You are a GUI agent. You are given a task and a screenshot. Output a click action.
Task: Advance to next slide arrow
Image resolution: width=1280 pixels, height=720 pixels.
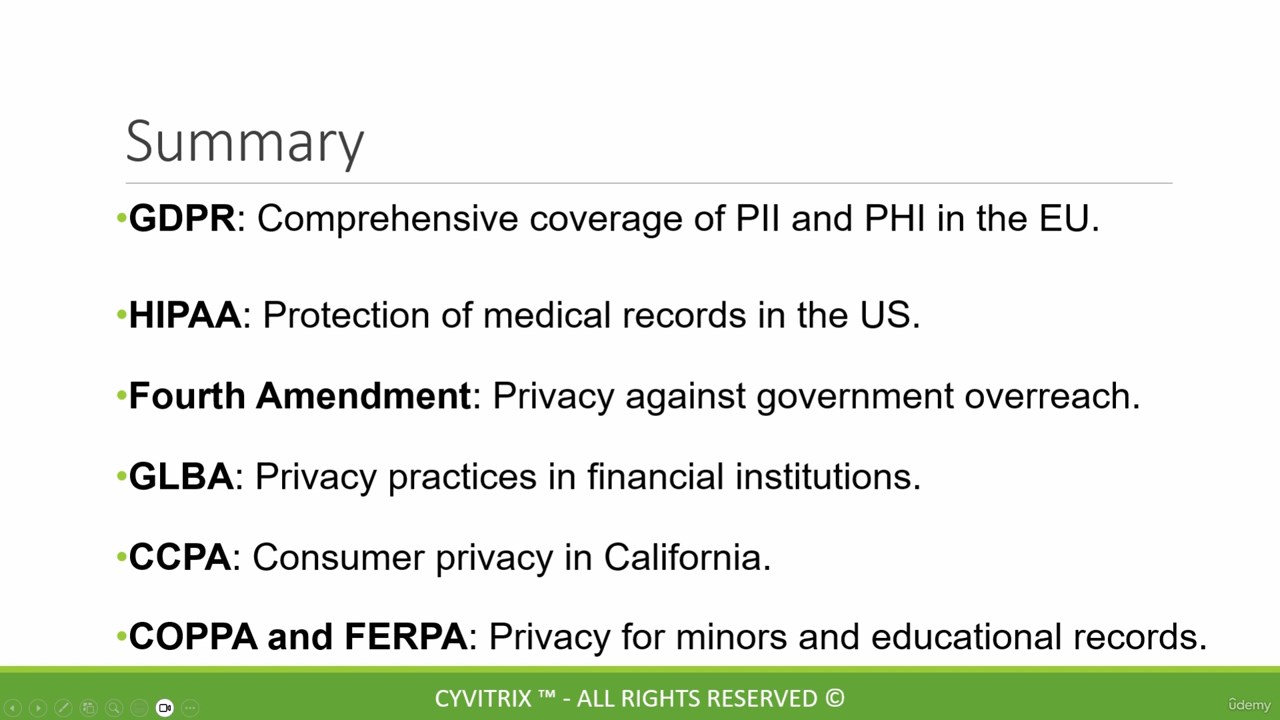pyautogui.click(x=38, y=708)
